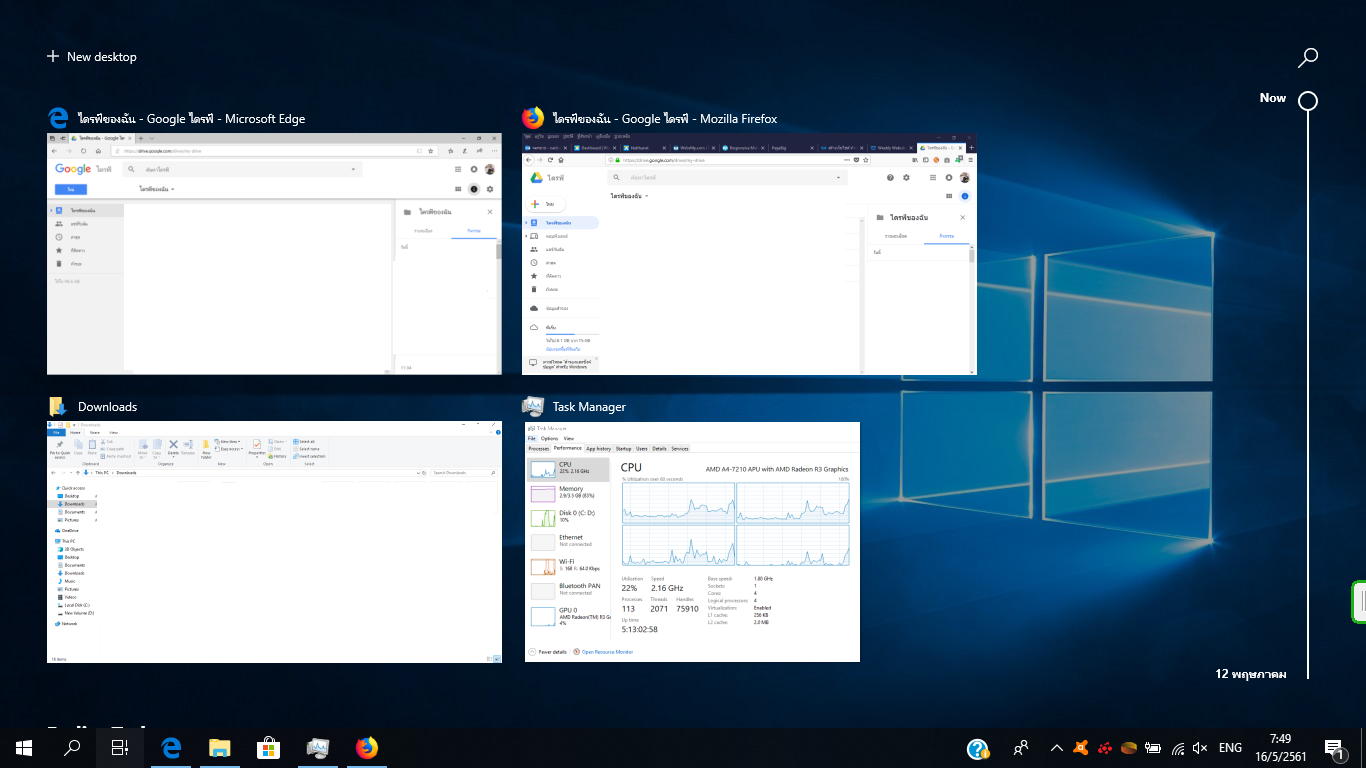Open the taskbar clock and date
The width and height of the screenshot is (1366, 768).
tap(1279, 748)
